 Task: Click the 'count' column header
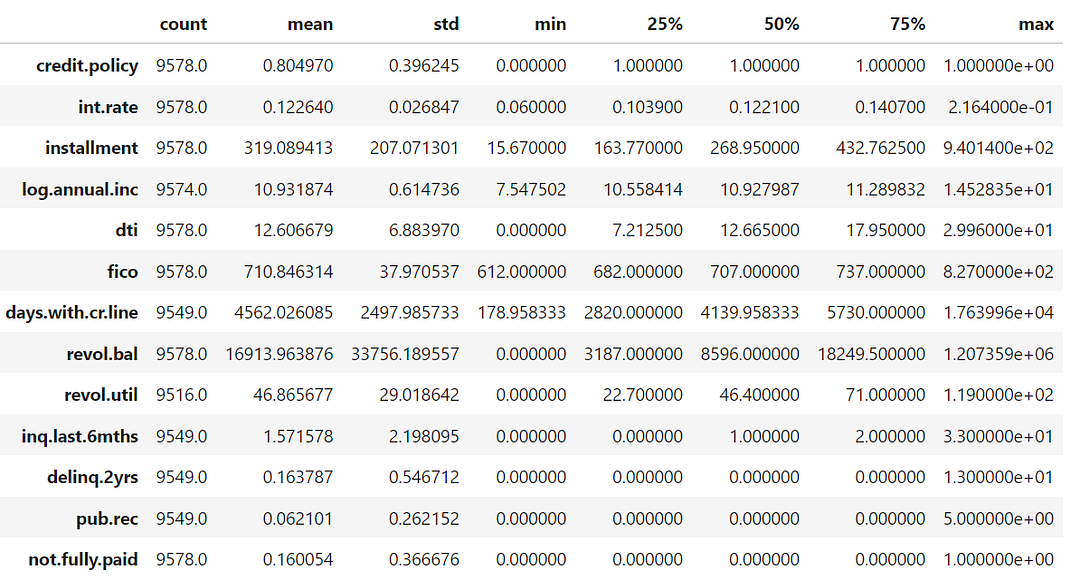[183, 24]
